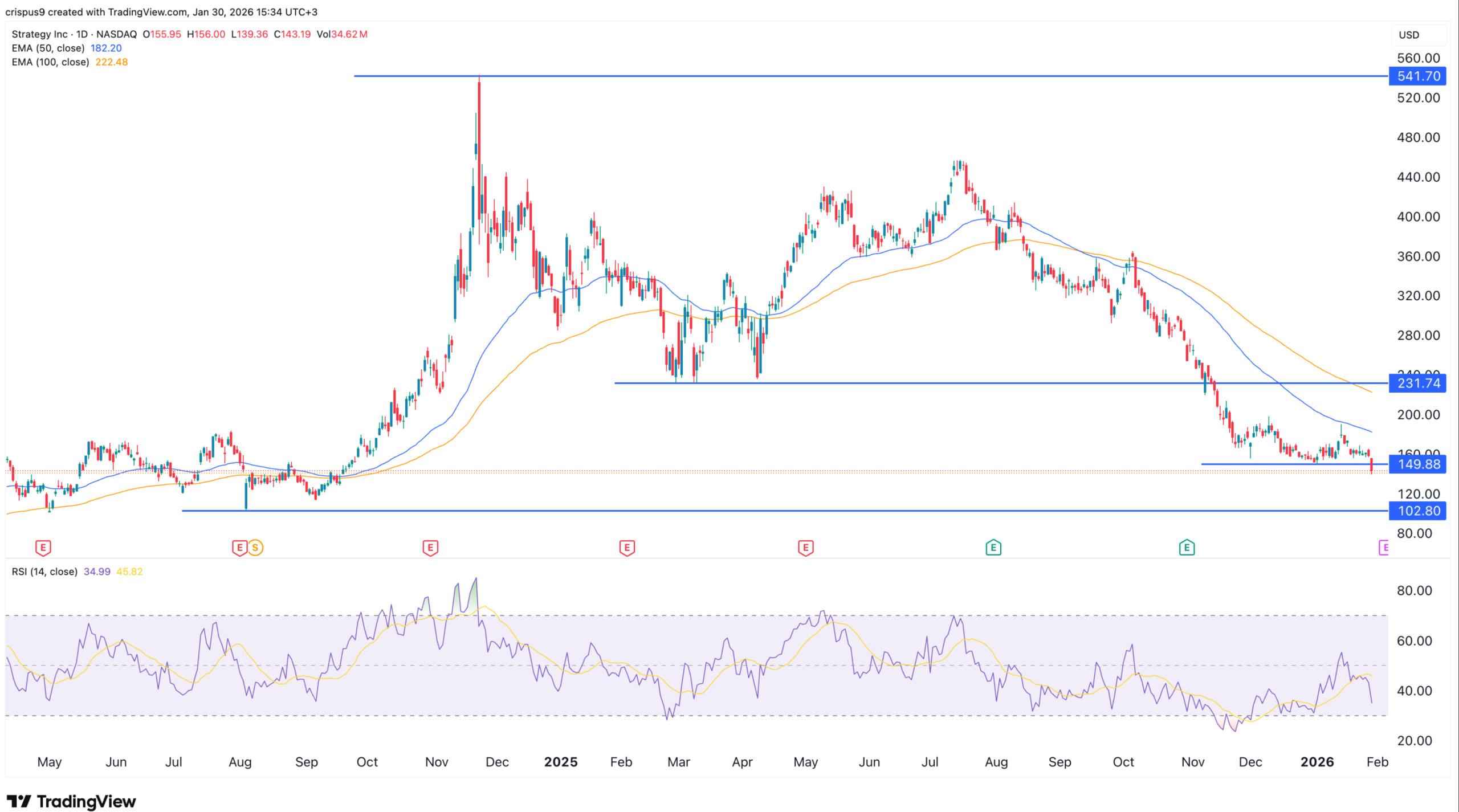Click the 400.00 price axis label
Image resolution: width=1459 pixels, height=812 pixels.
tap(1418, 217)
